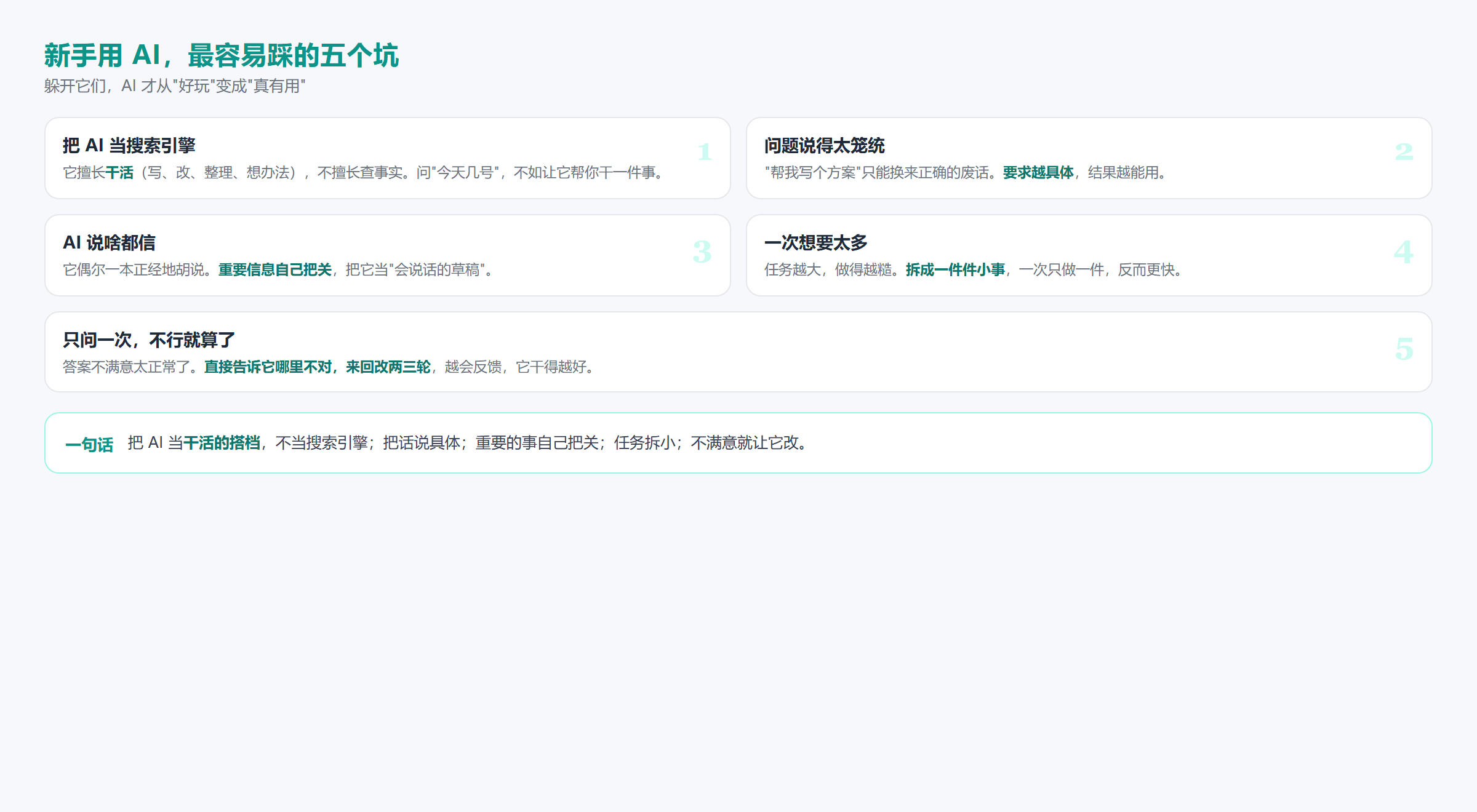Click the faded number 3 badge

click(702, 252)
